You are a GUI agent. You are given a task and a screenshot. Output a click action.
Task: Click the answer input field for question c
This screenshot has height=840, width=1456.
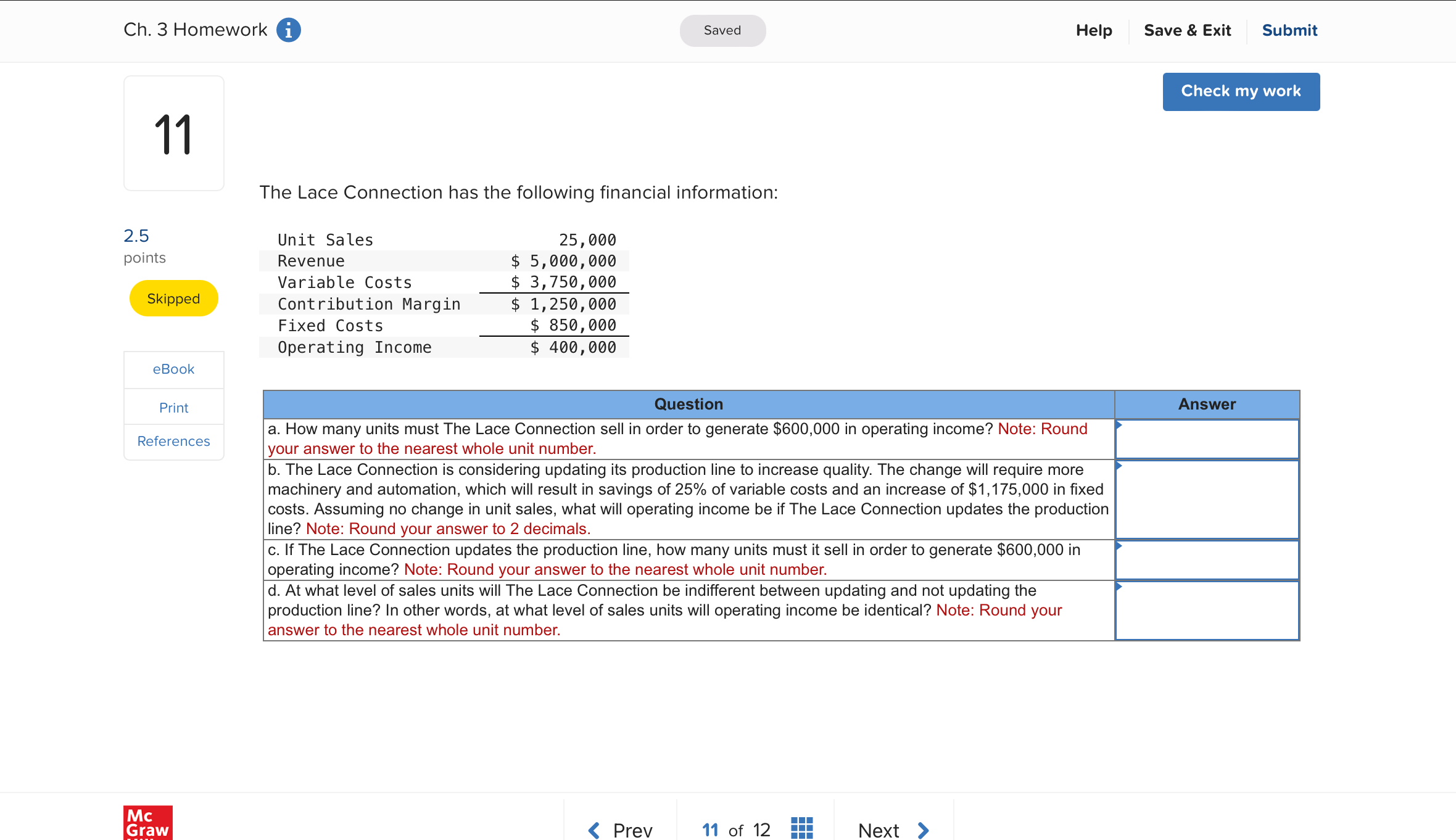(1207, 560)
